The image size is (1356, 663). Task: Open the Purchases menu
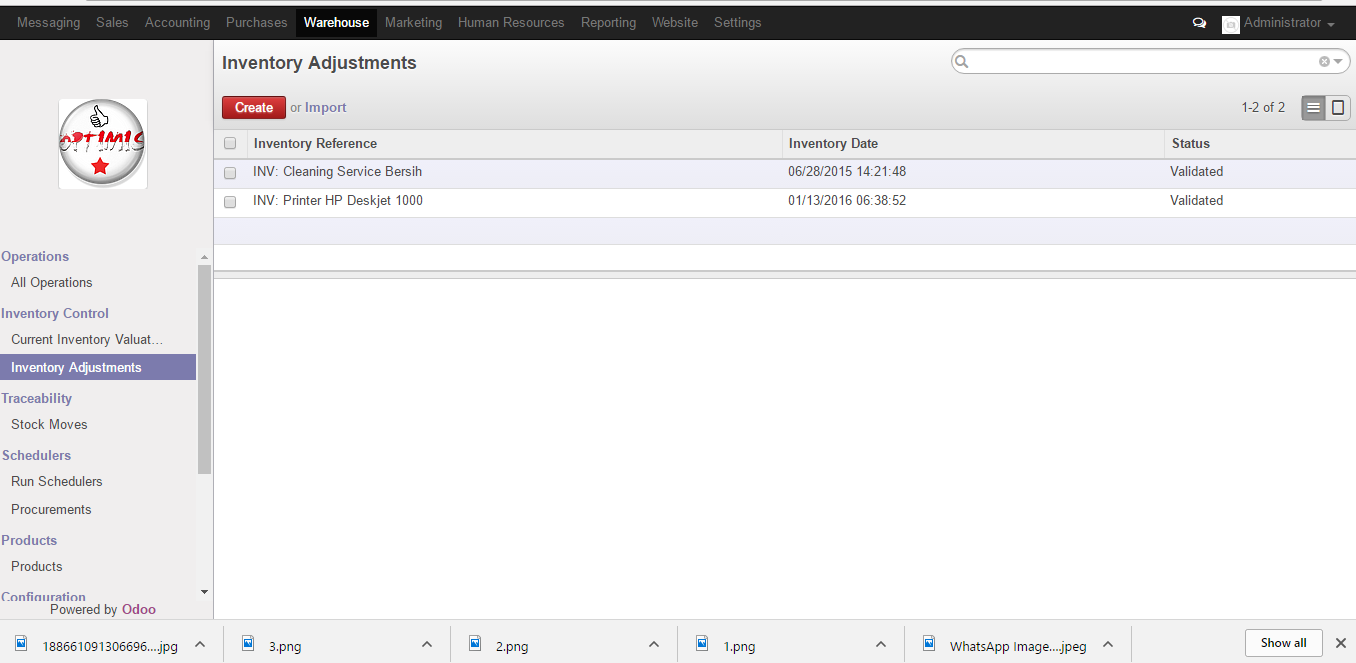[x=256, y=22]
